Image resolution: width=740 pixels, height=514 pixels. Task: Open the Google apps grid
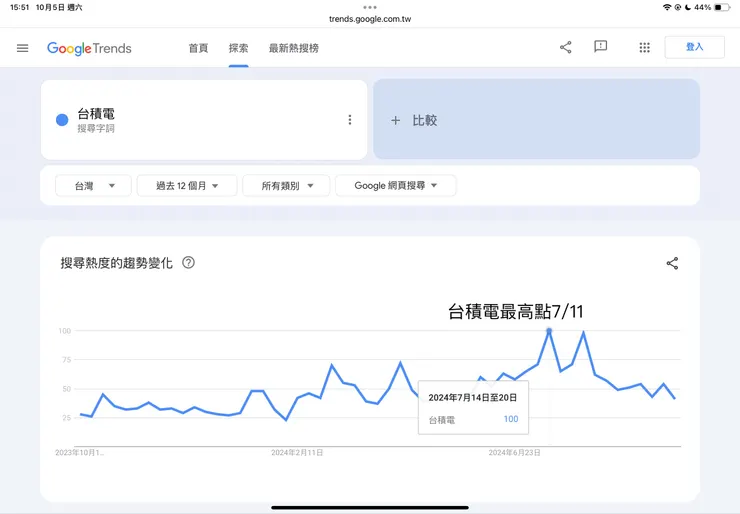pyautogui.click(x=645, y=48)
